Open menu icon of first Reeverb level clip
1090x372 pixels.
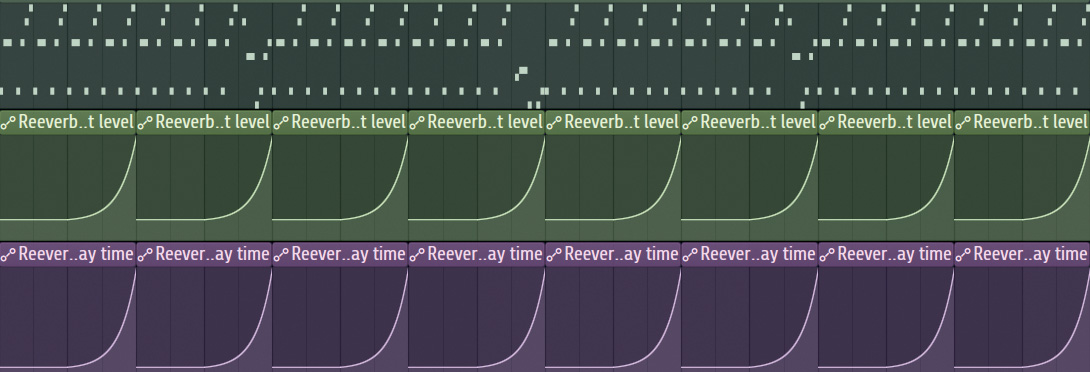[x=8, y=123]
